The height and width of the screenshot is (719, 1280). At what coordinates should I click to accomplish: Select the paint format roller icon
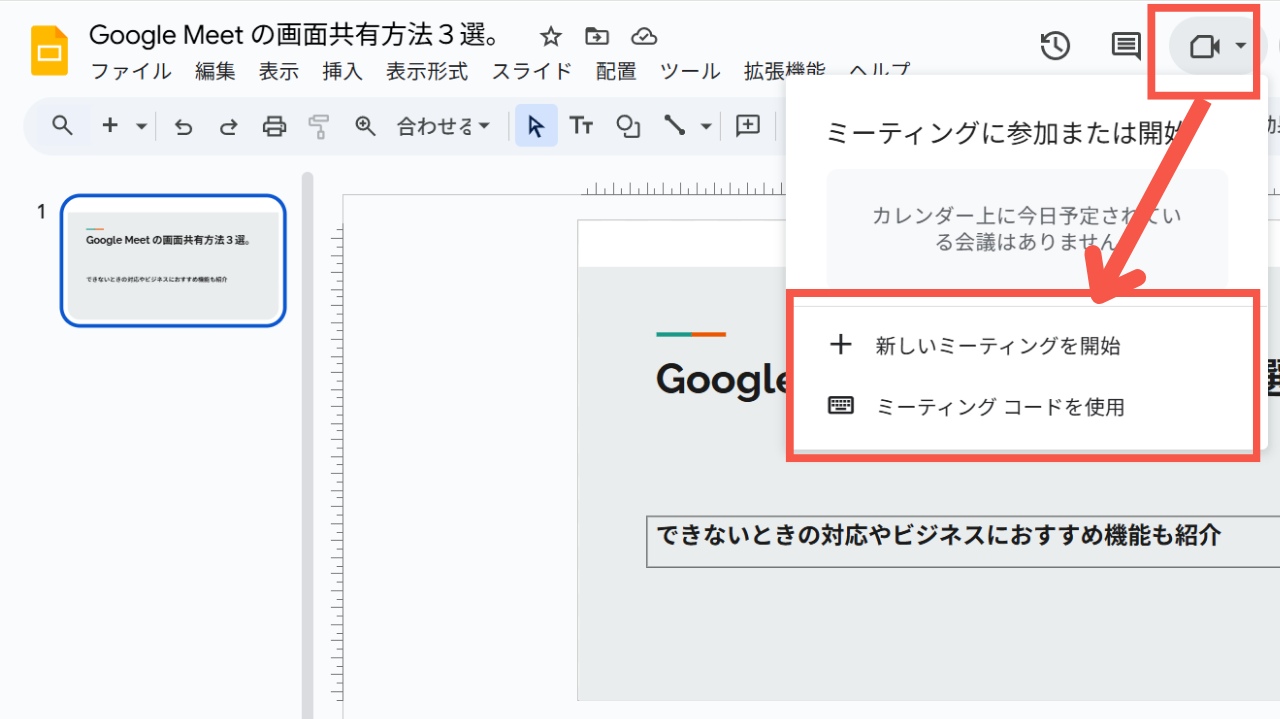click(319, 126)
